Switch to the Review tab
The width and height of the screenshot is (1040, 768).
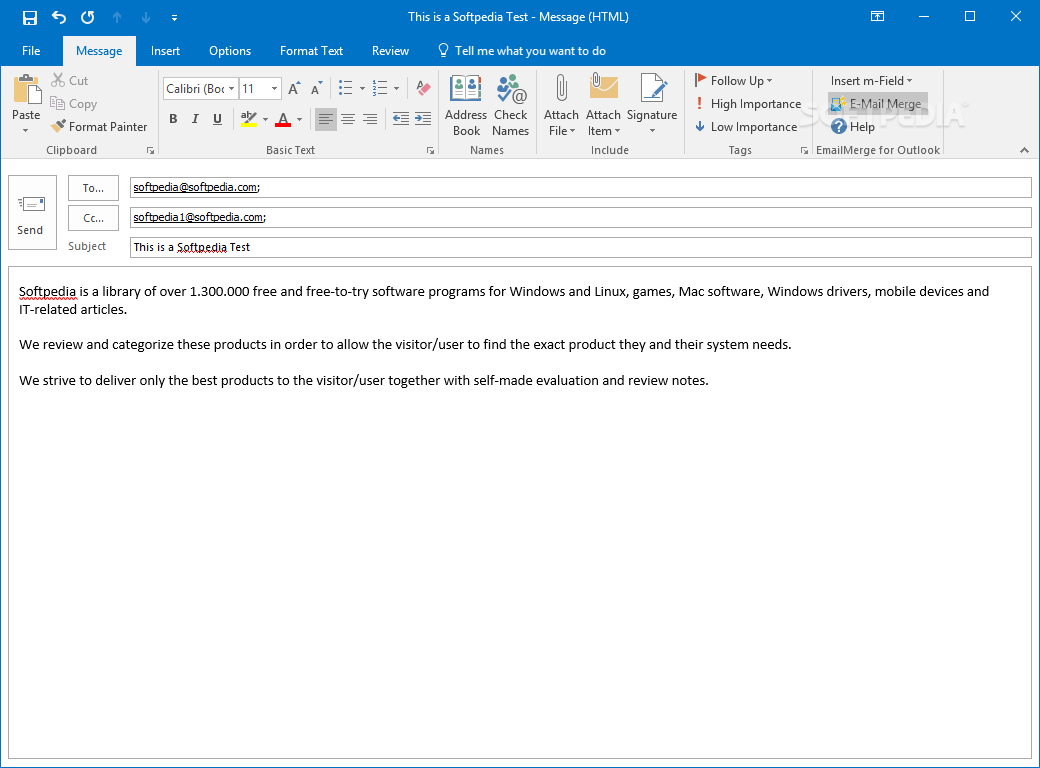390,51
